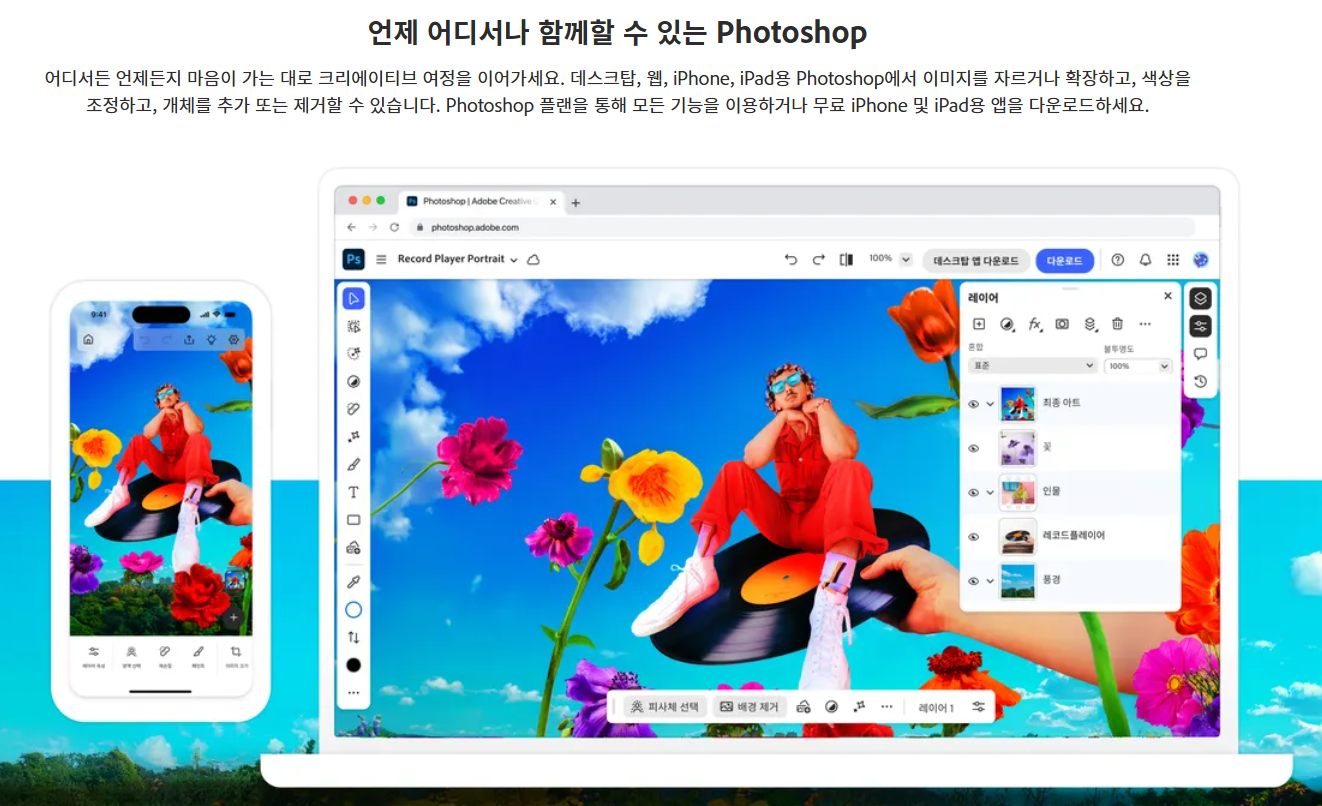Click the Photoshop browser tab
Image resolution: width=1322 pixels, height=806 pixels.
coord(481,201)
